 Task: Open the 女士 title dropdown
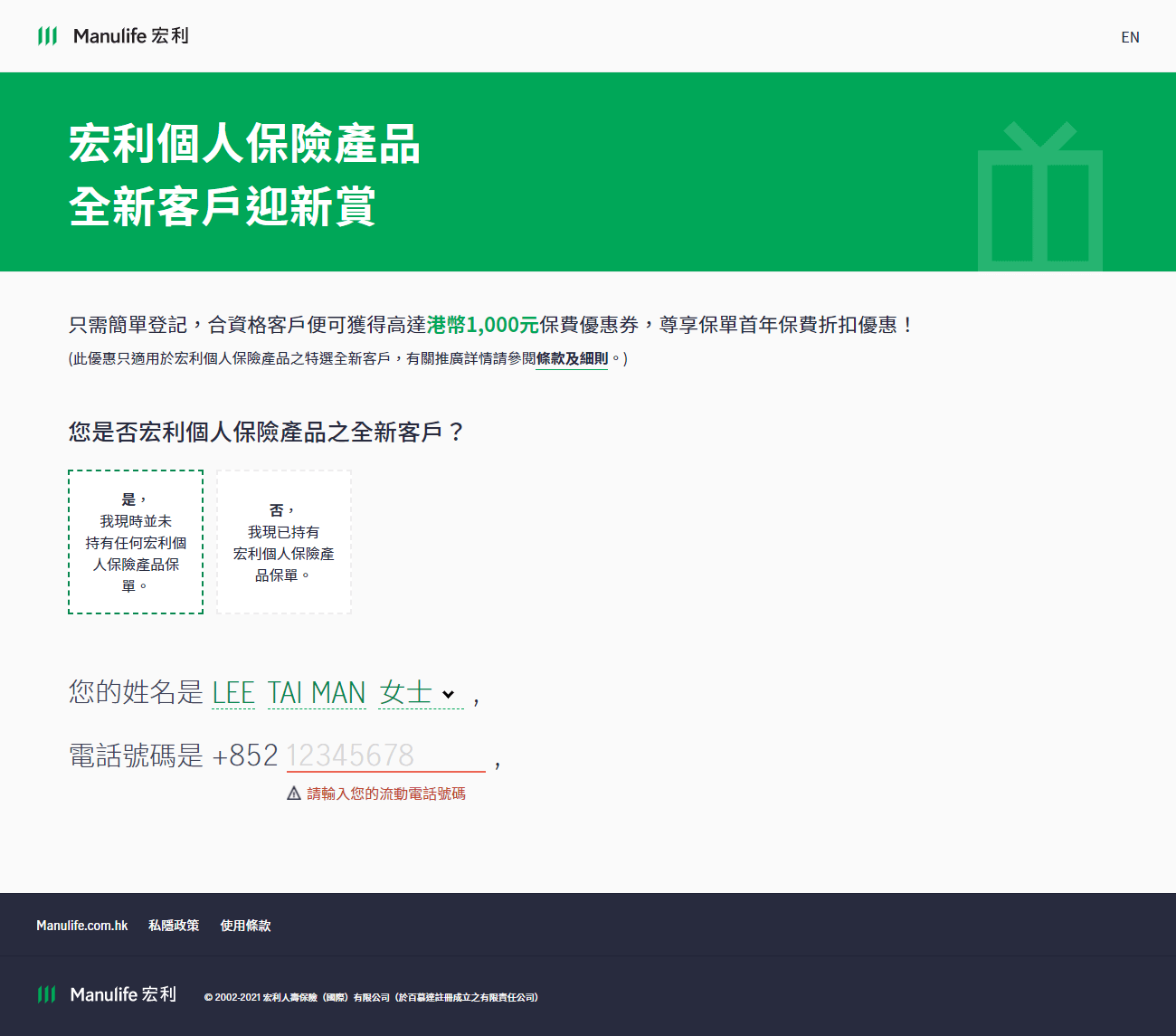pyautogui.click(x=421, y=693)
